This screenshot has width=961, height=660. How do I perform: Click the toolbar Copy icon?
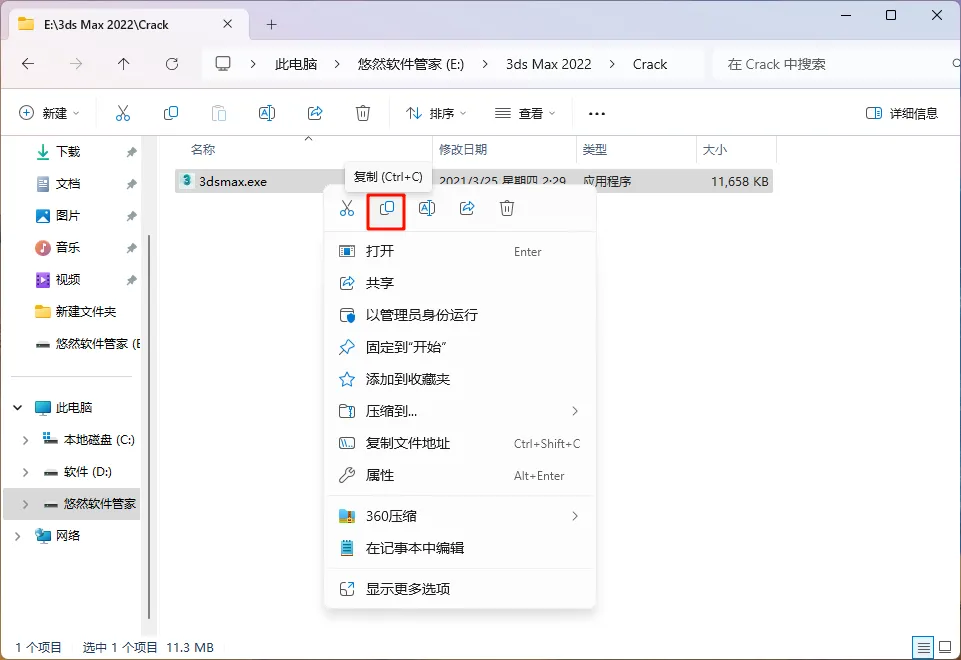171,113
